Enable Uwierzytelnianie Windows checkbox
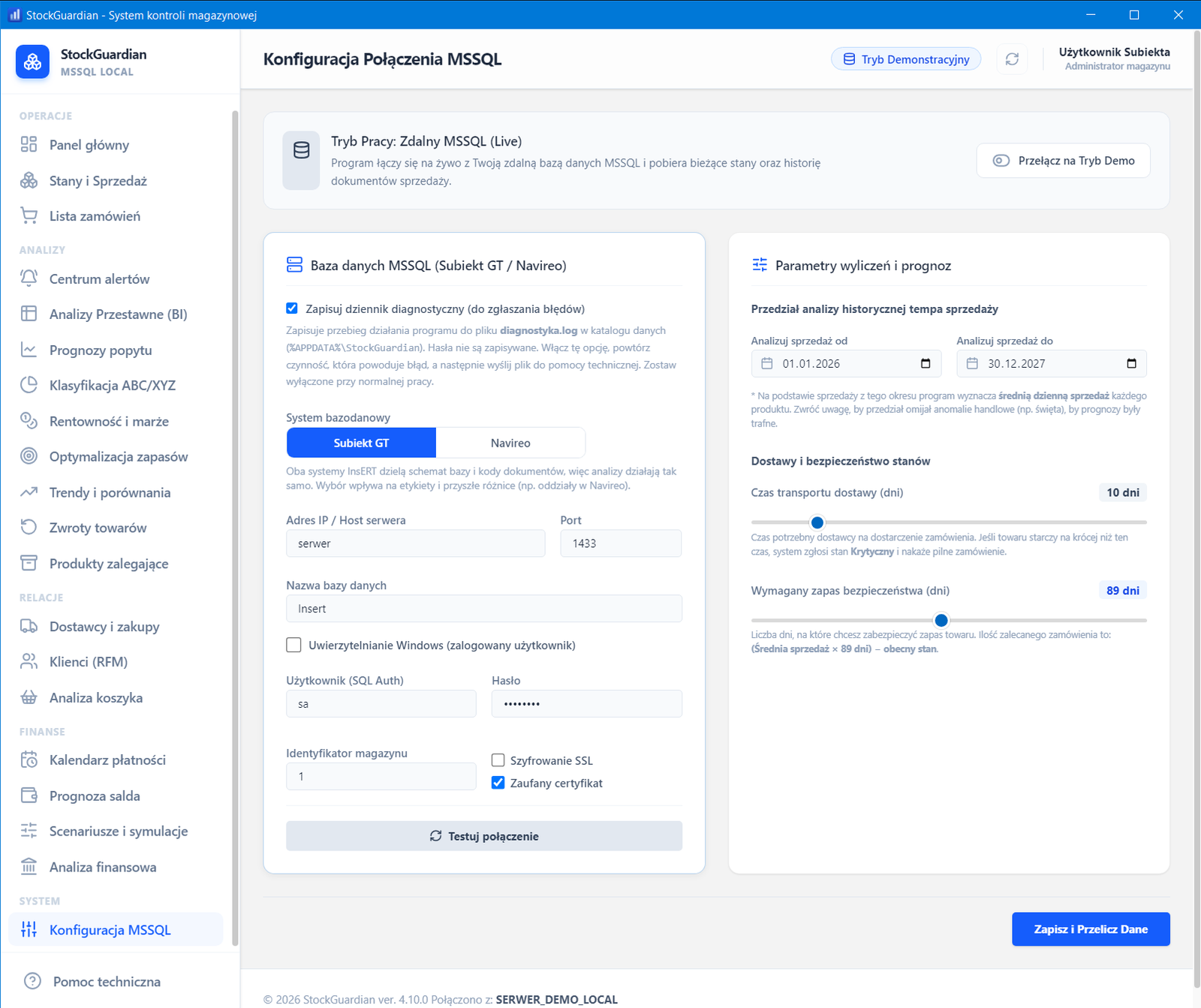This screenshot has height=1008, width=1201. pos(293,645)
